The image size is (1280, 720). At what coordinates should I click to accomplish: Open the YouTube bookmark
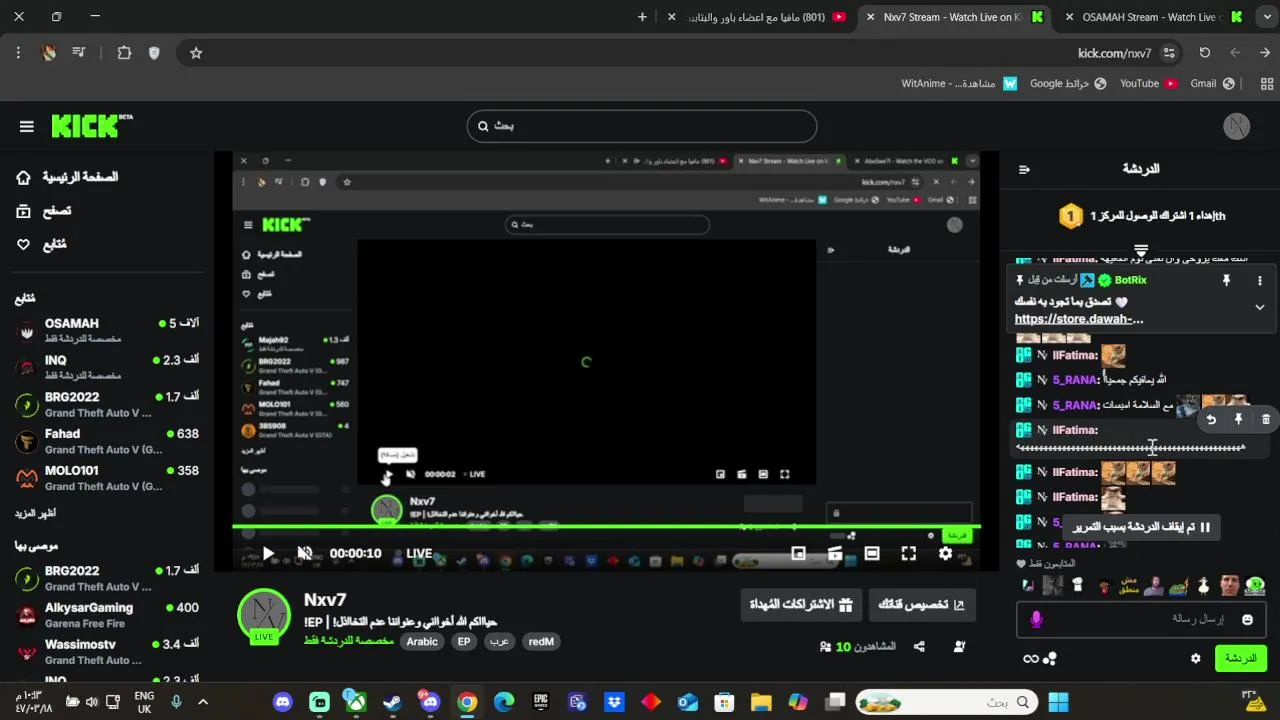[x=1147, y=84]
